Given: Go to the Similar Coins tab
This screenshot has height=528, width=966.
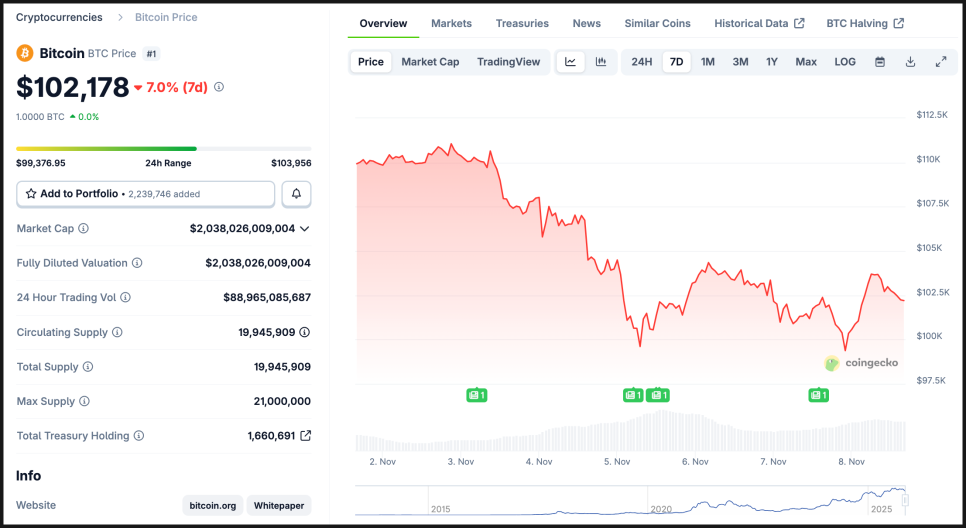Looking at the screenshot, I should (657, 23).
